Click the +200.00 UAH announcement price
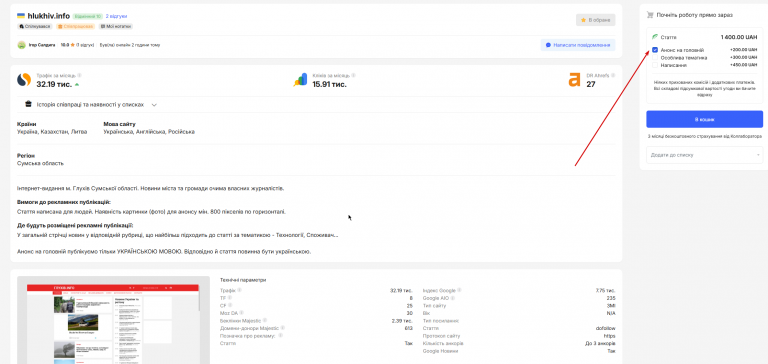The width and height of the screenshot is (768, 364). click(743, 50)
